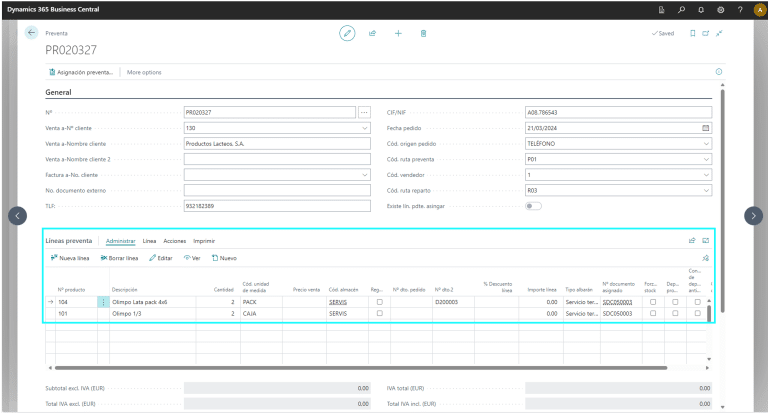This screenshot has width=768, height=413.
Task: Open the settings gear icon
Action: tap(720, 9)
